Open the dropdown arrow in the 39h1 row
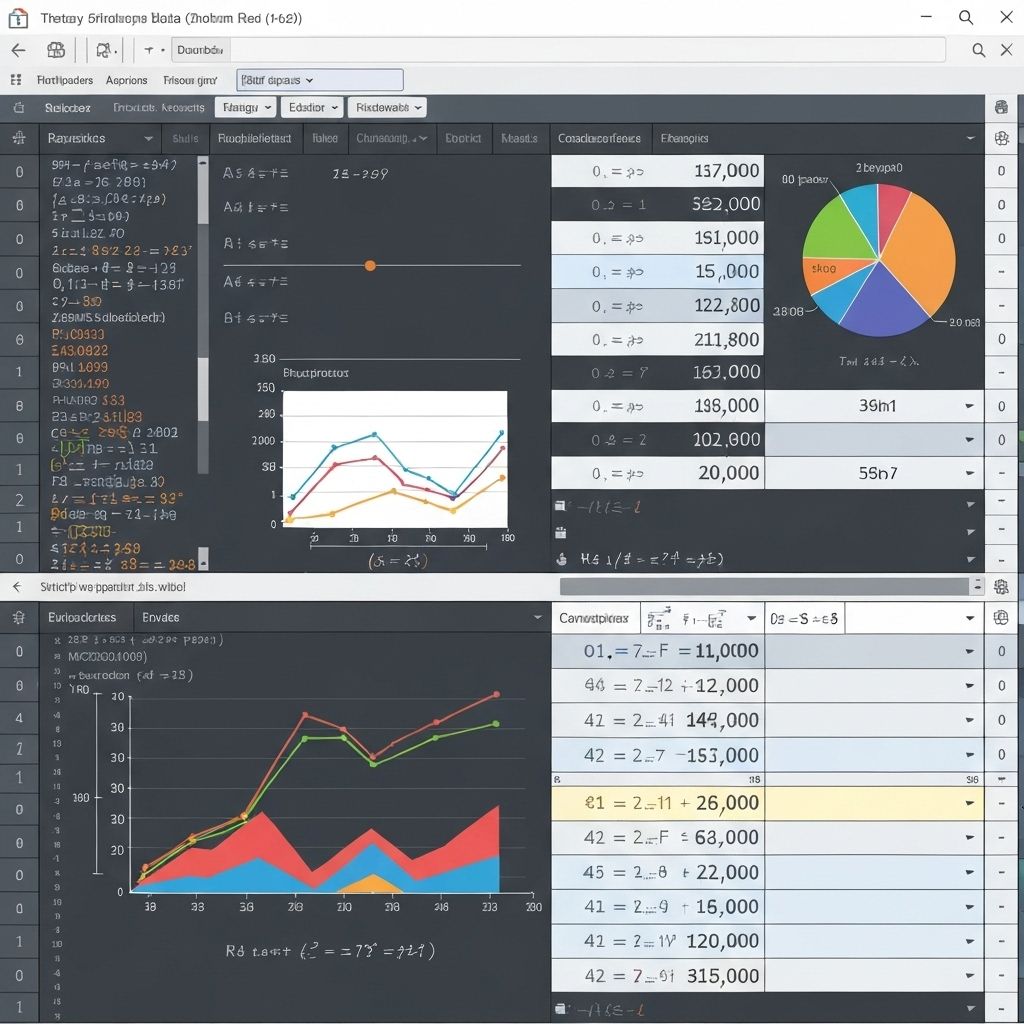The height and width of the screenshot is (1024, 1024). pyautogui.click(x=969, y=406)
